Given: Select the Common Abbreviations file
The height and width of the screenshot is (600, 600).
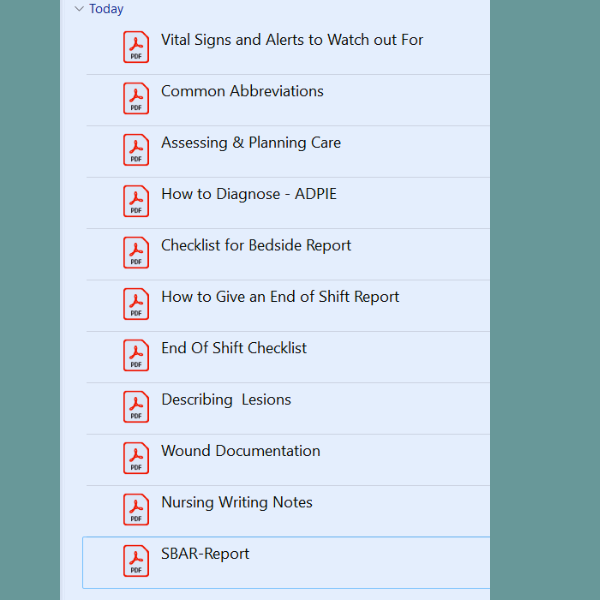Looking at the screenshot, I should point(242,91).
